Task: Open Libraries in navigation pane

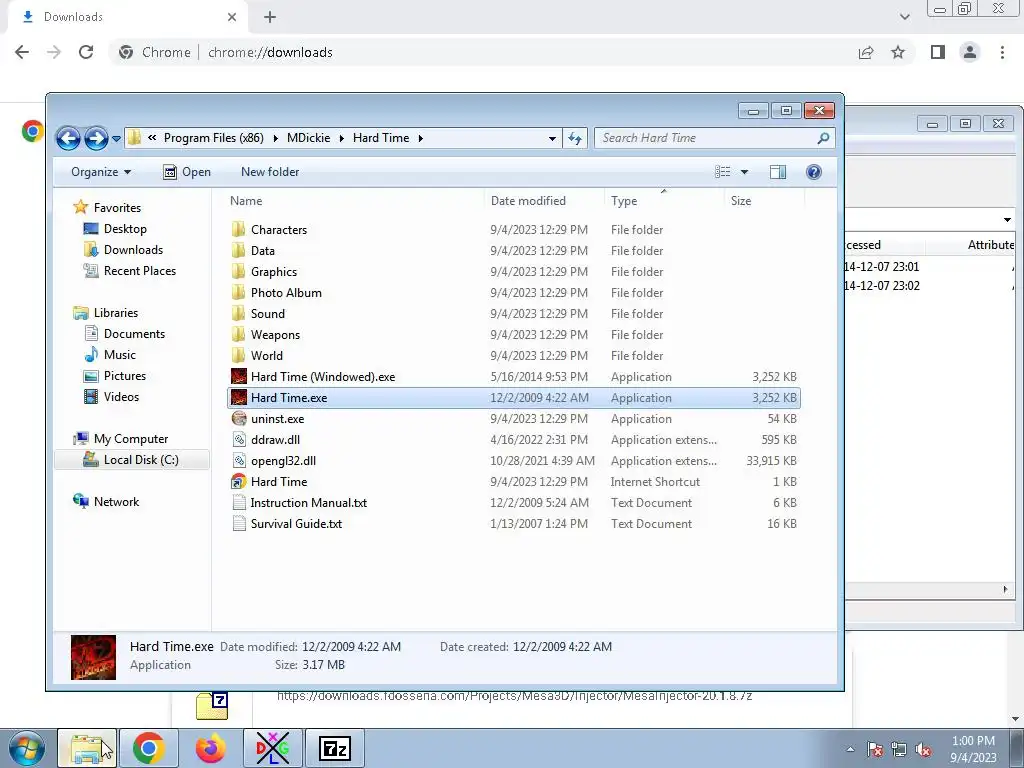Action: [x=106, y=313]
